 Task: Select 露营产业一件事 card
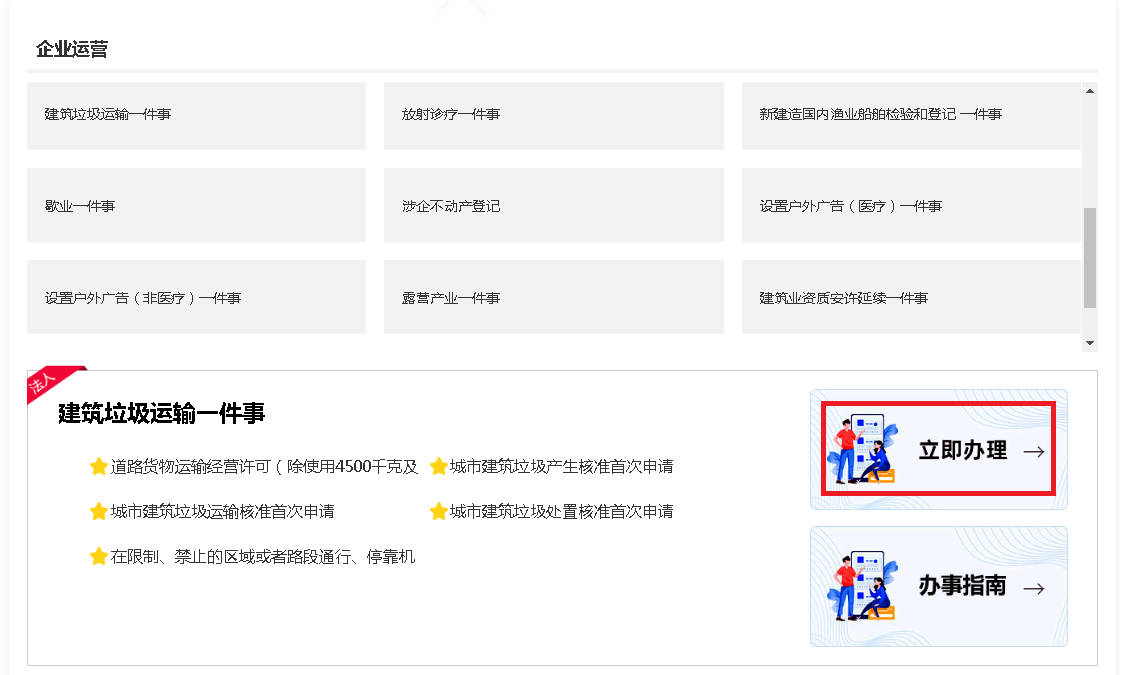click(554, 297)
